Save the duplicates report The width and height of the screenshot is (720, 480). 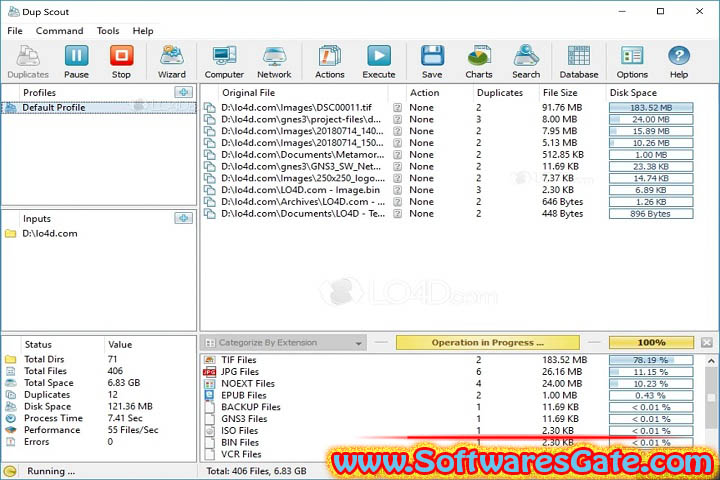432,62
